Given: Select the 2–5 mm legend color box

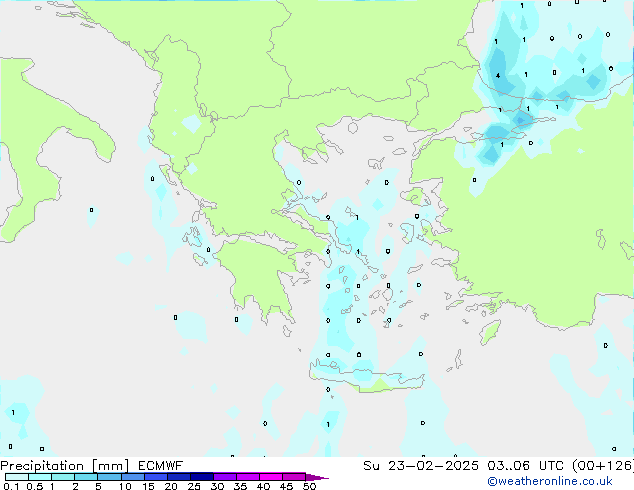Looking at the screenshot, I should click(x=86, y=477).
